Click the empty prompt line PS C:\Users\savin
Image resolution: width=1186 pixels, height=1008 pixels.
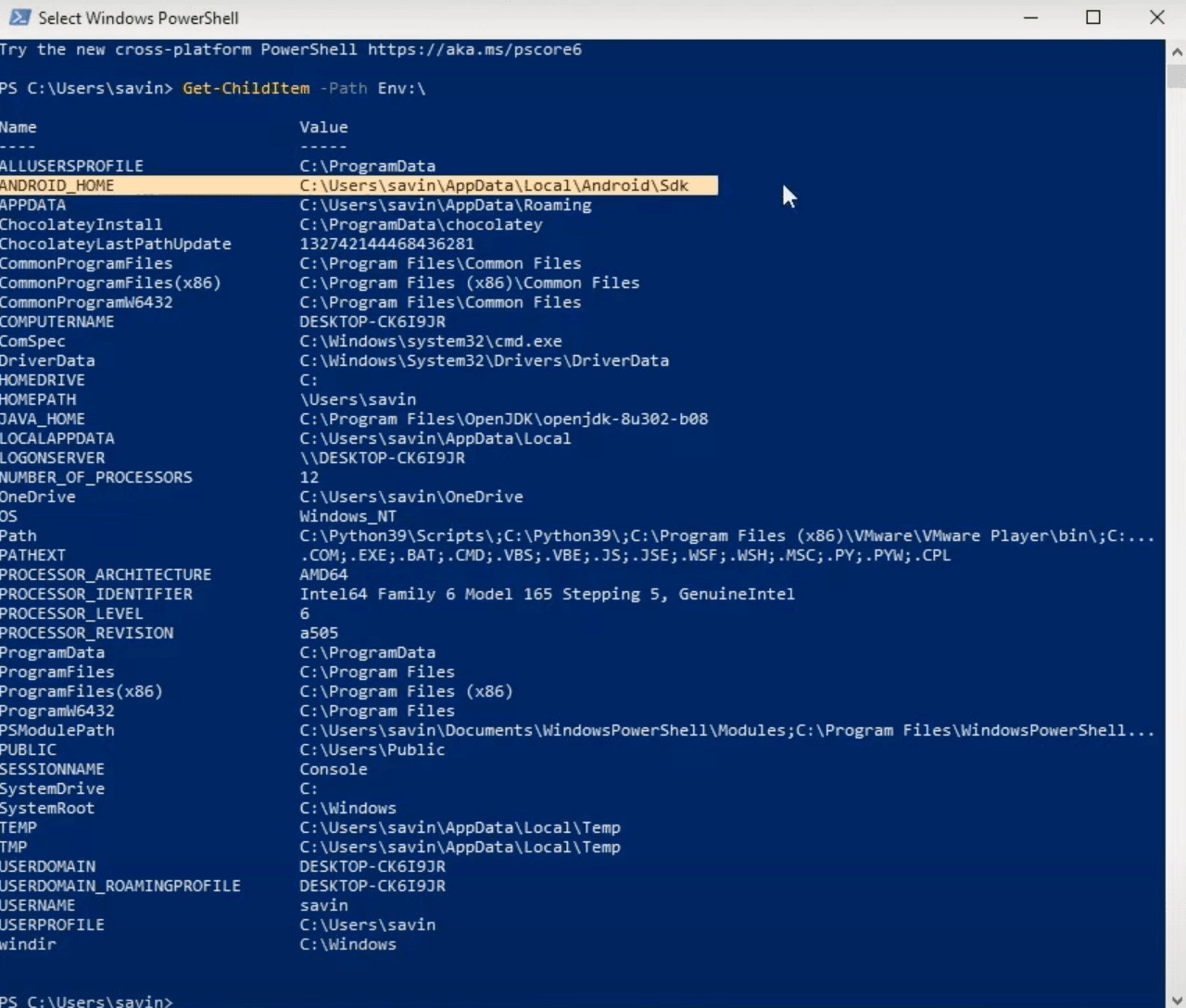[x=85, y=1001]
